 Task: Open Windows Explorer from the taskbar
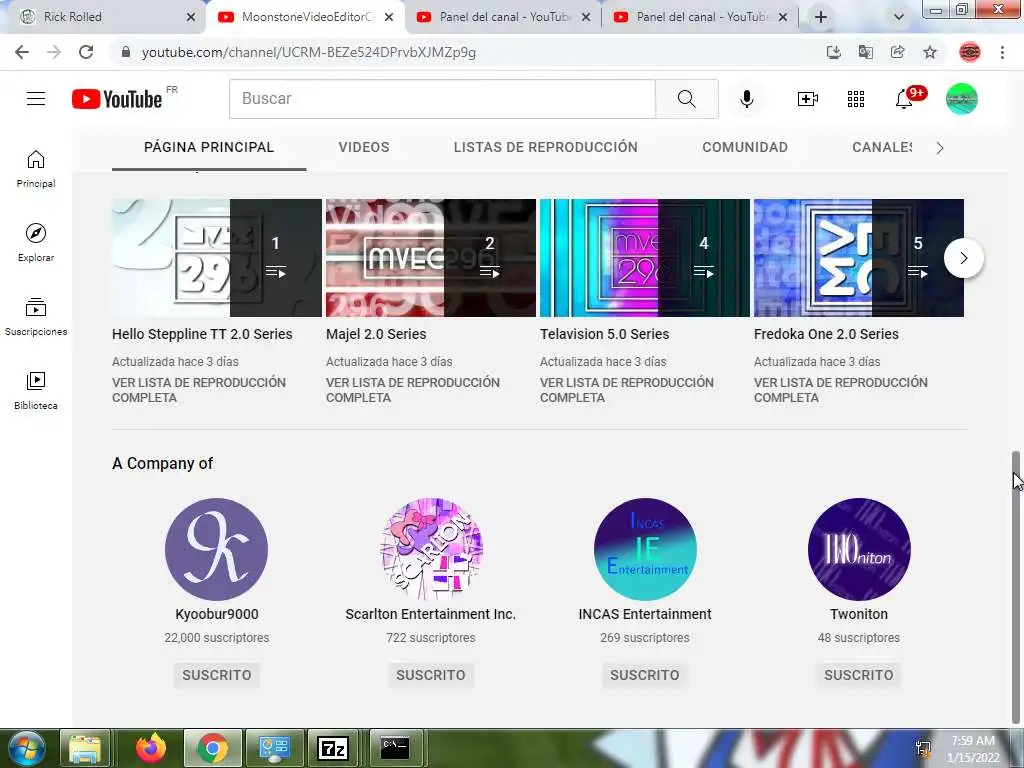[x=85, y=748]
